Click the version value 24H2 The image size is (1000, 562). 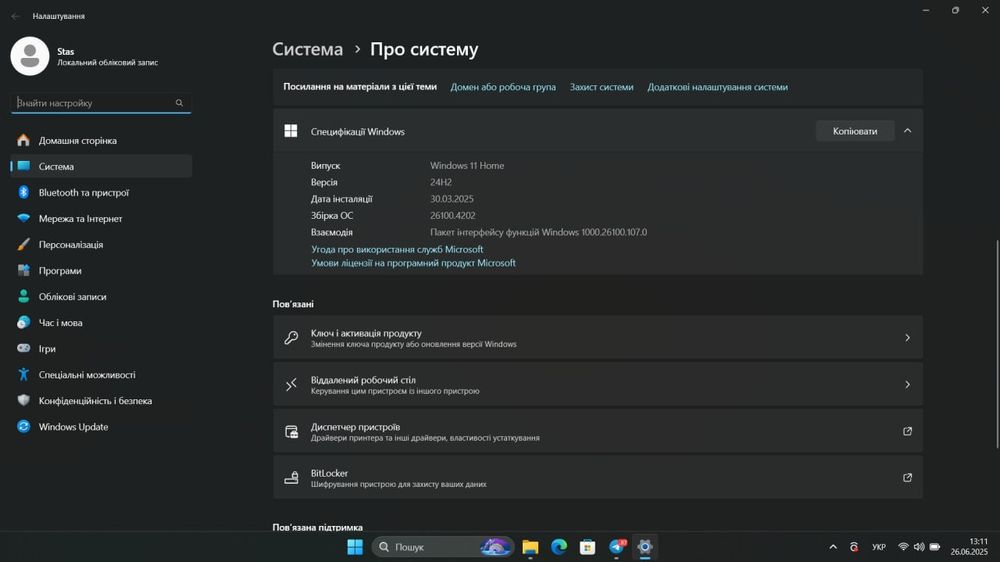tap(441, 182)
